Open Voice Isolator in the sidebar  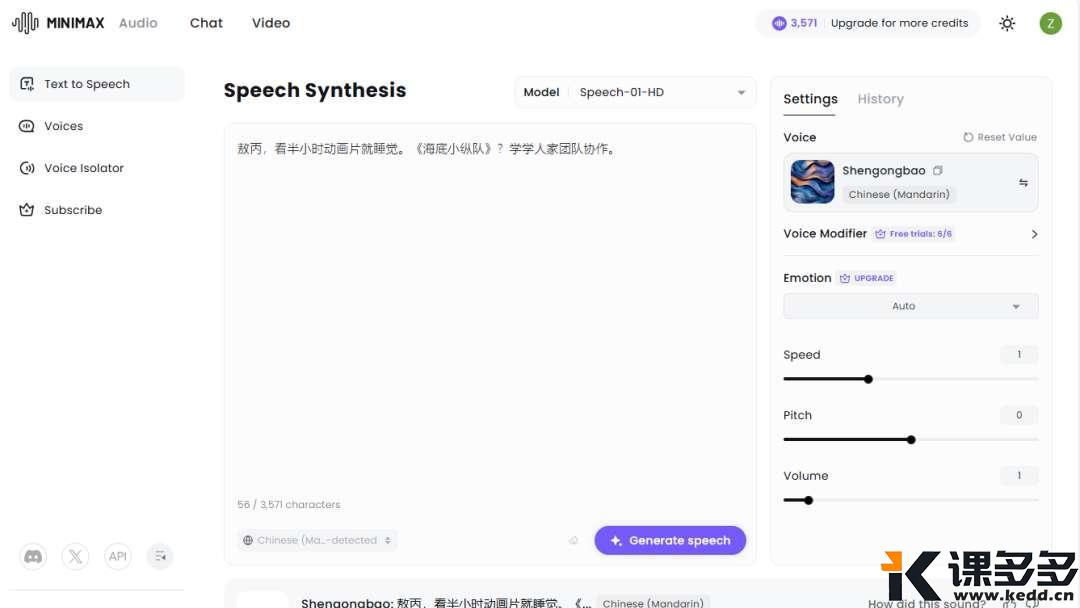[x=97, y=168]
